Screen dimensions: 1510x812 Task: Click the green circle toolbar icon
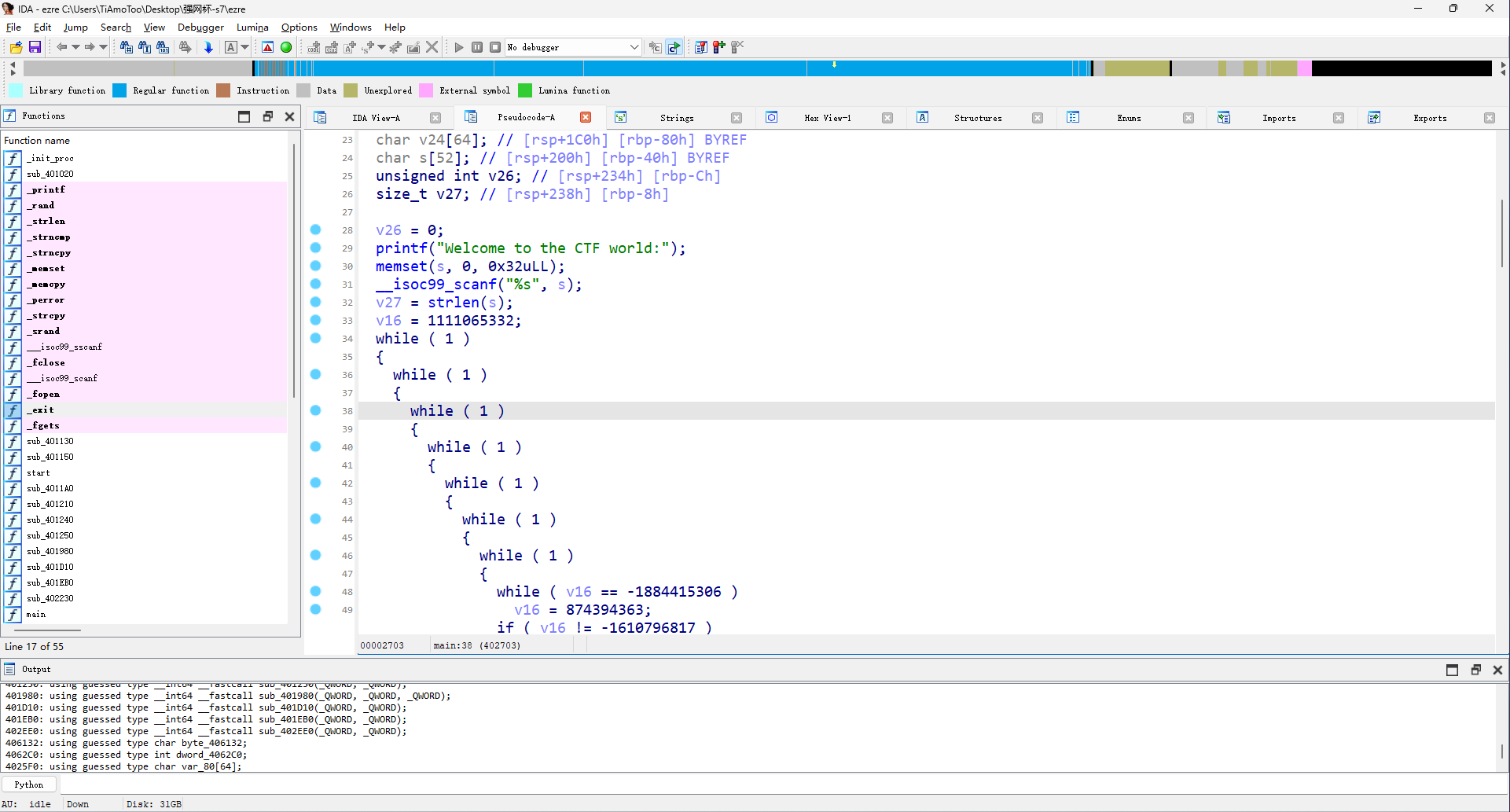click(286, 47)
